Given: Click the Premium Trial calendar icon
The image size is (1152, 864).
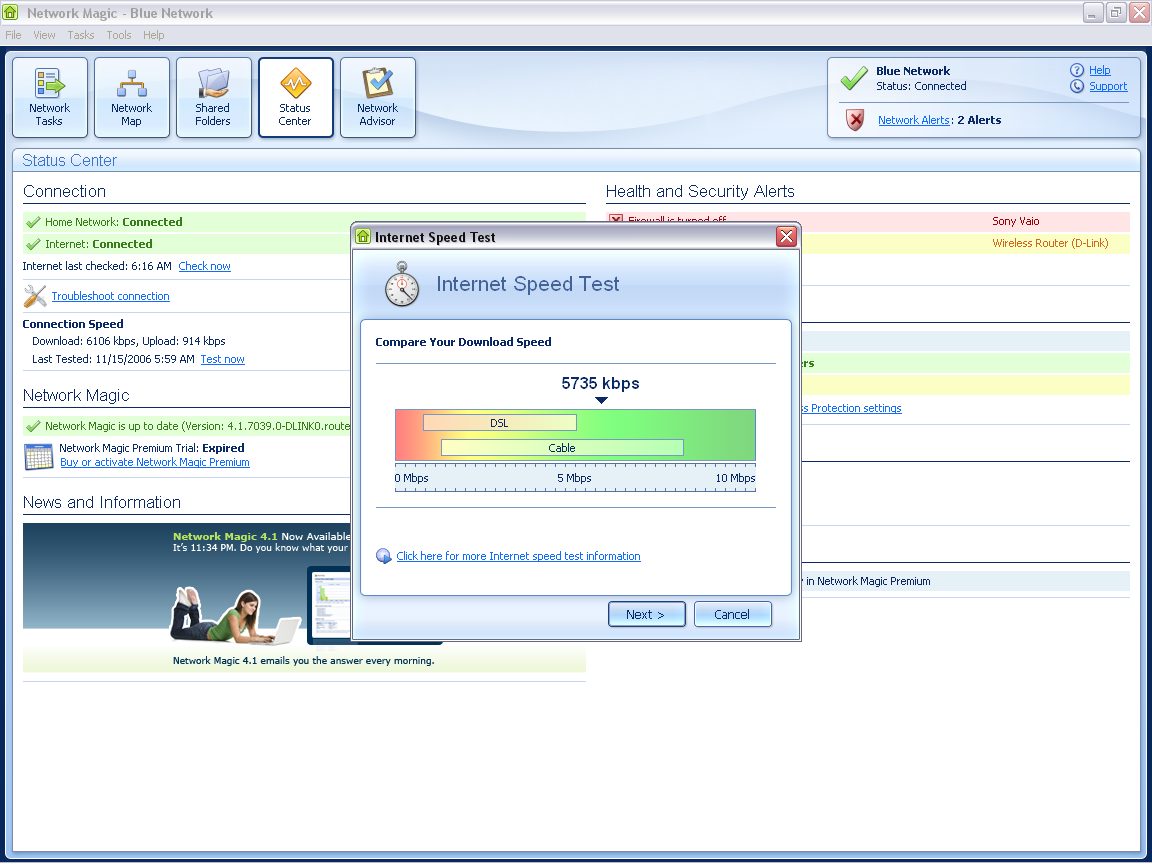Looking at the screenshot, I should 38,456.
